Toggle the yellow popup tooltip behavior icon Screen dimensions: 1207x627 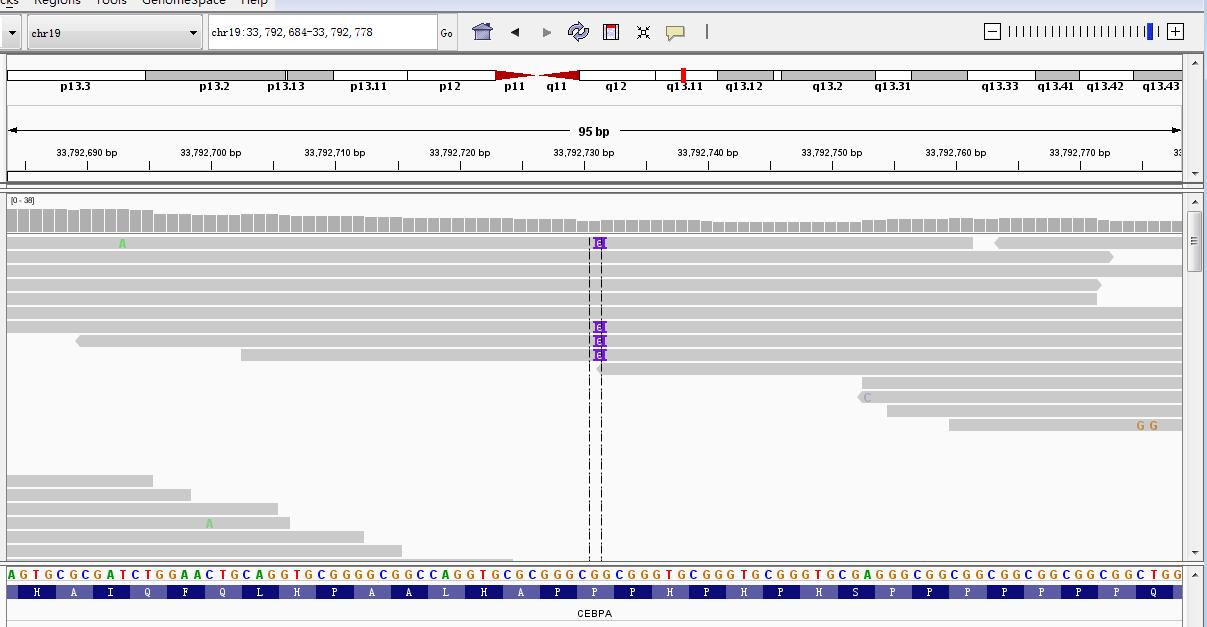pos(676,31)
